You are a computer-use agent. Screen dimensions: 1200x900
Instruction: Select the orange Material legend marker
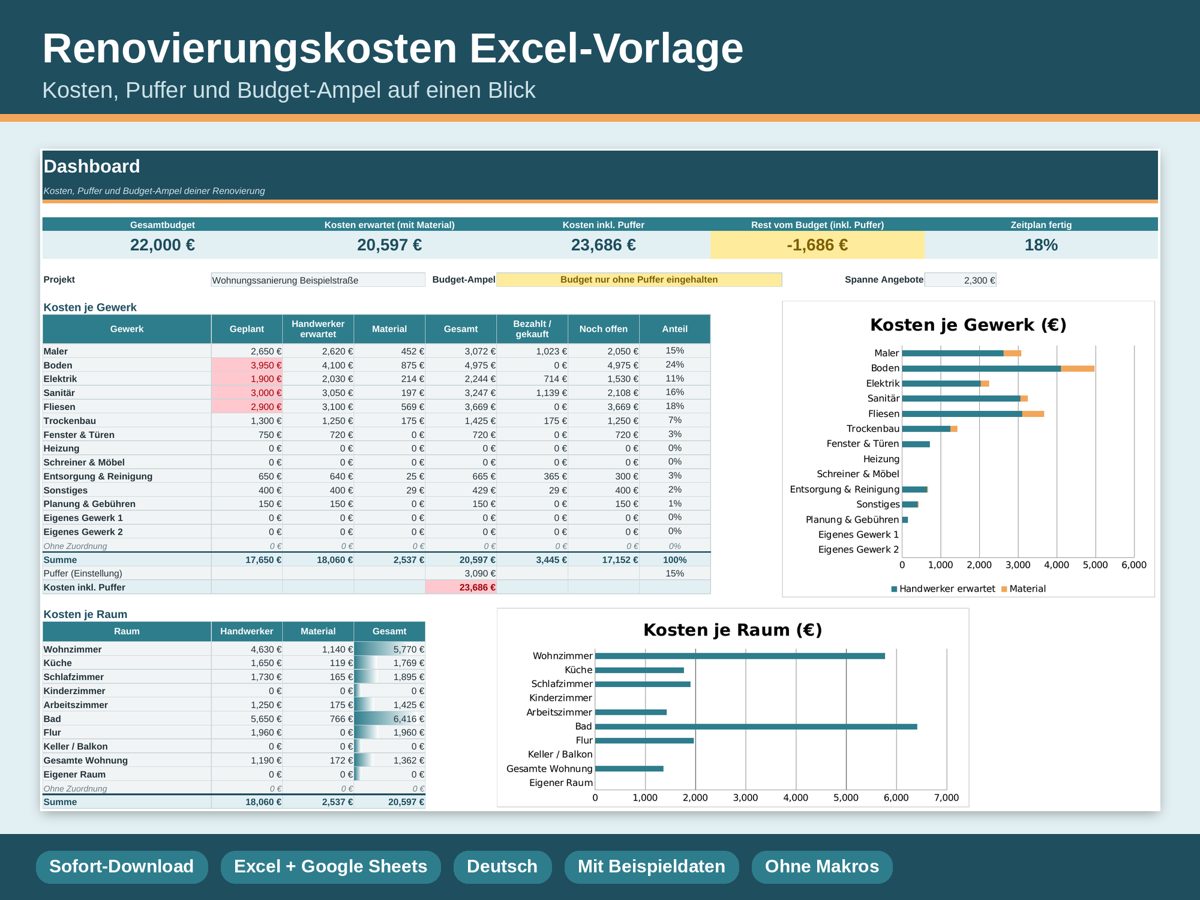click(1004, 589)
